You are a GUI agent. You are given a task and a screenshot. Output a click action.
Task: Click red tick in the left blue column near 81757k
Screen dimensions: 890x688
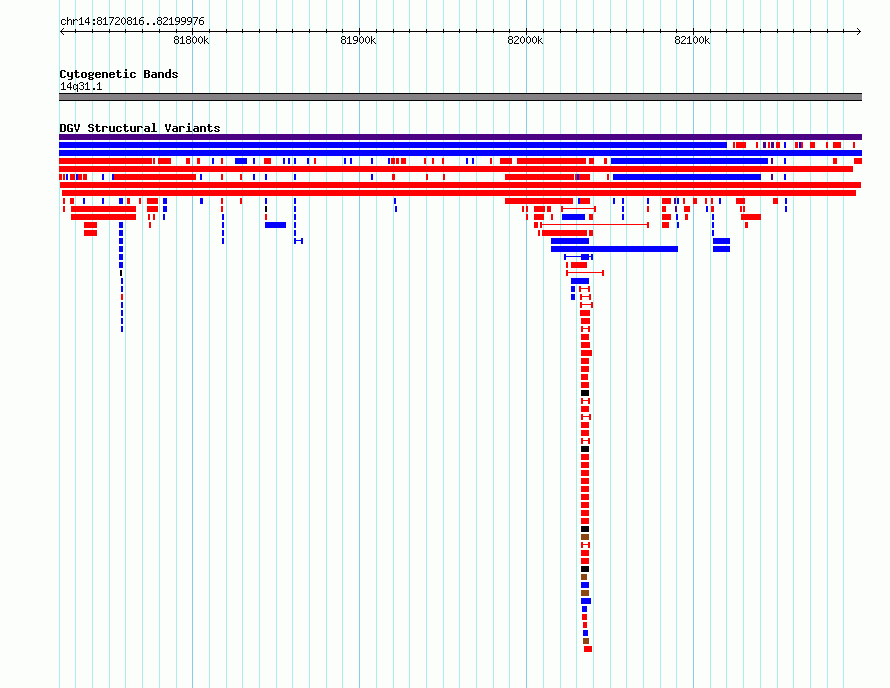122,297
